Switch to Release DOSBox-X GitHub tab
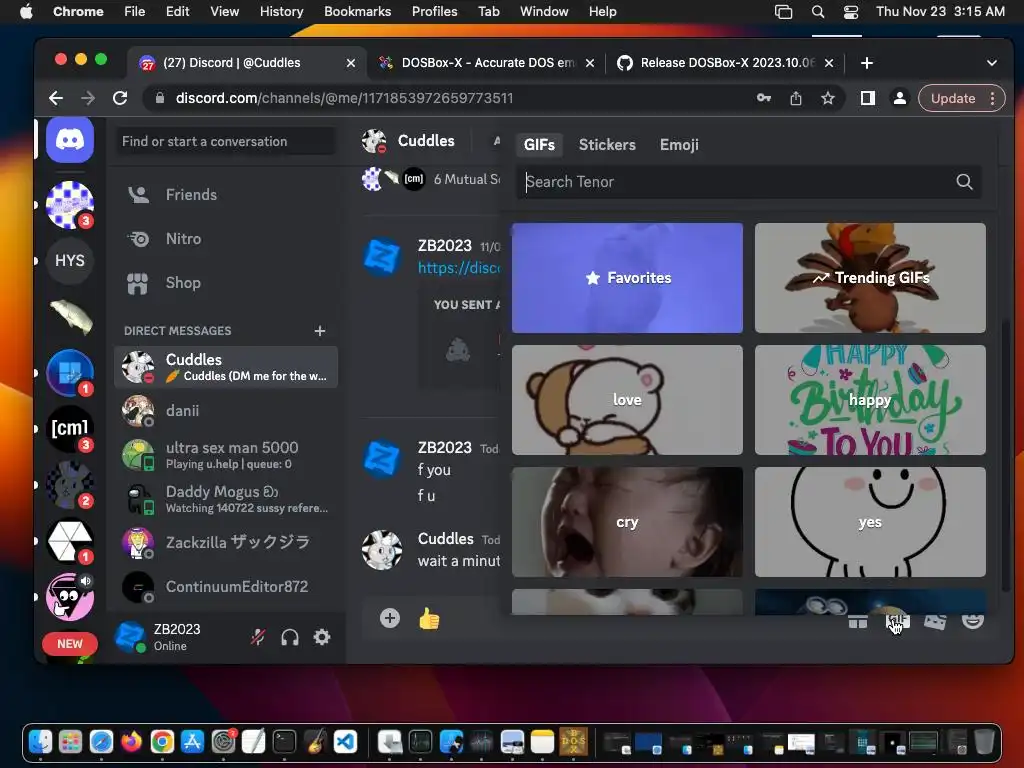 click(726, 63)
